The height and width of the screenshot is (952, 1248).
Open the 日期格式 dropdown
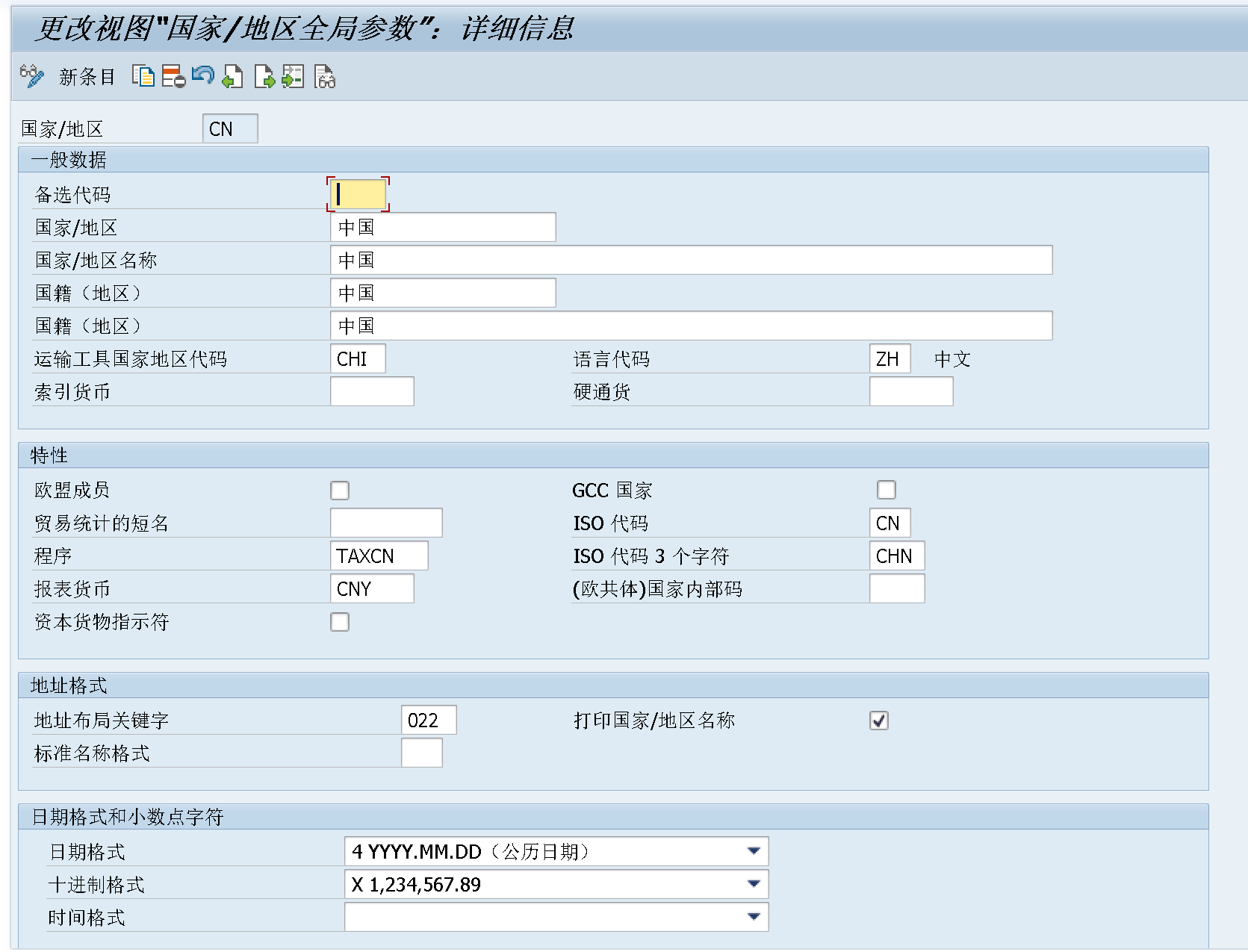coord(754,851)
